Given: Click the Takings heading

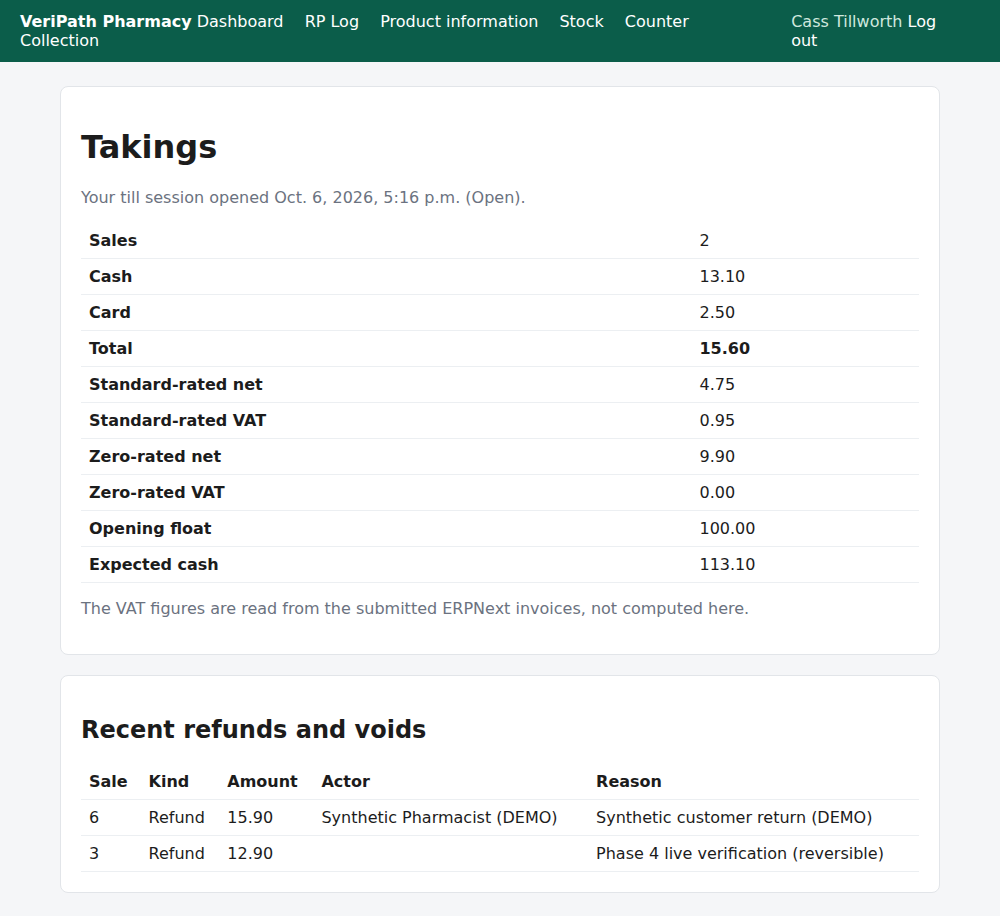Looking at the screenshot, I should 149,147.
